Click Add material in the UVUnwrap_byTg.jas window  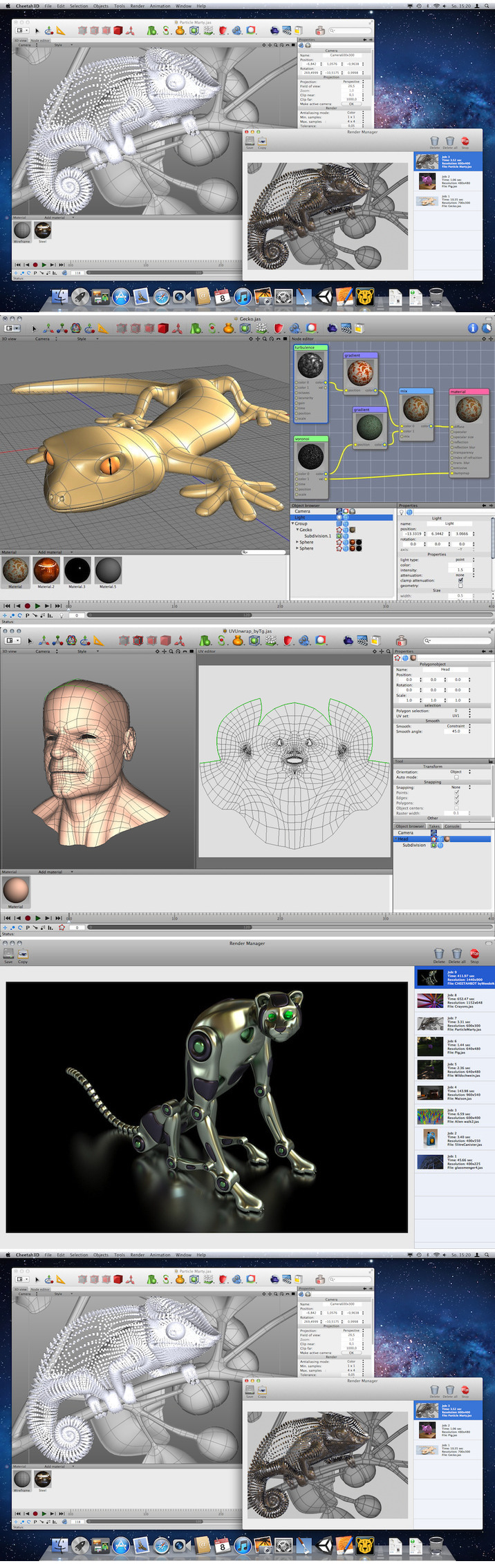click(50, 872)
